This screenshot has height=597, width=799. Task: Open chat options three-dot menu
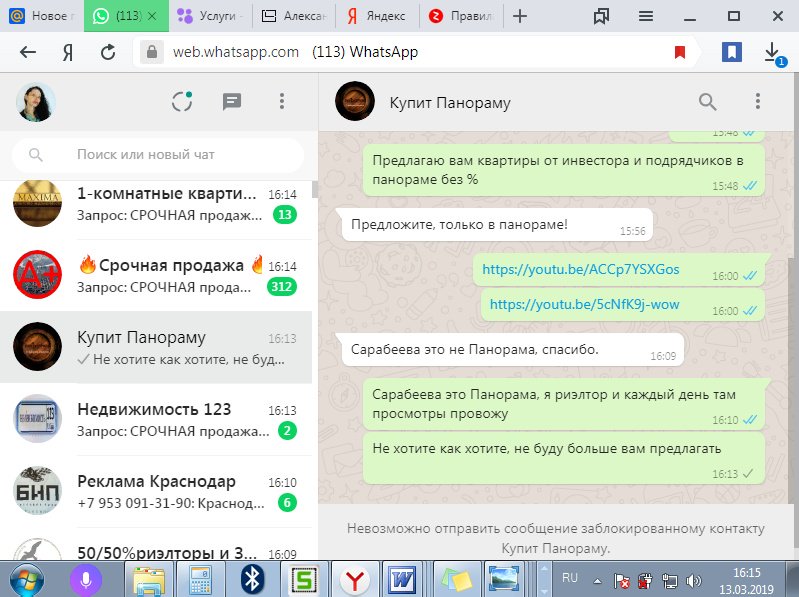(758, 101)
